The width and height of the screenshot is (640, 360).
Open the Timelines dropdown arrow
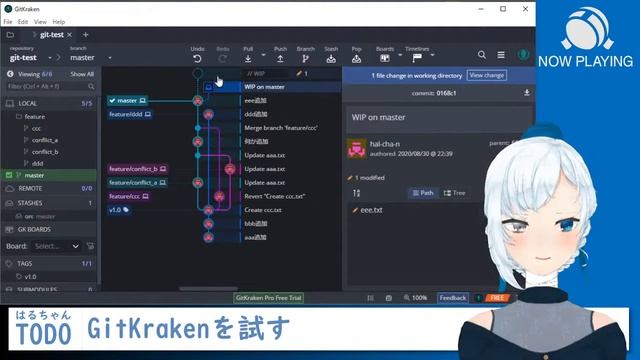[432, 55]
